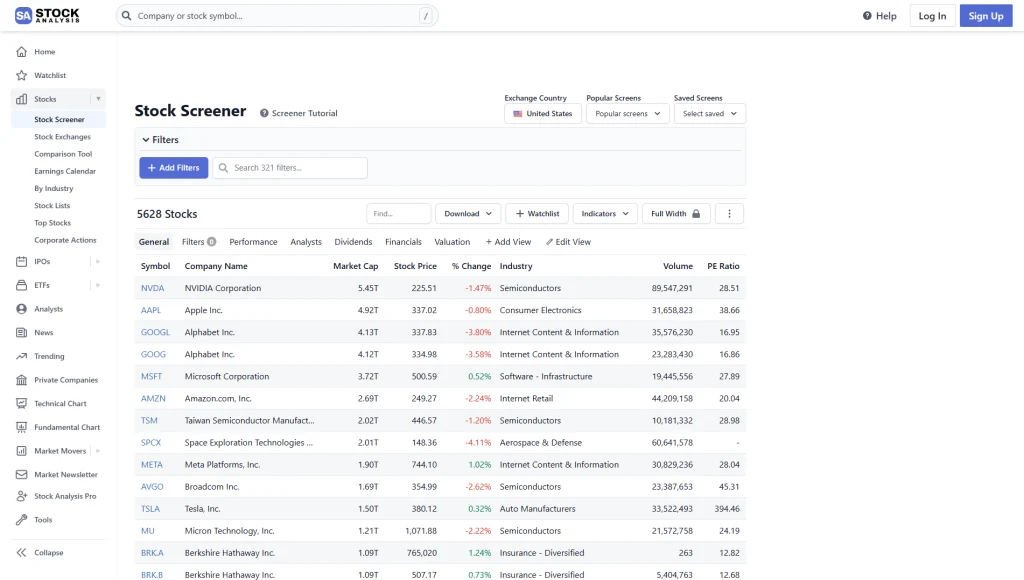Switch to the Analysts view tab

306,242
